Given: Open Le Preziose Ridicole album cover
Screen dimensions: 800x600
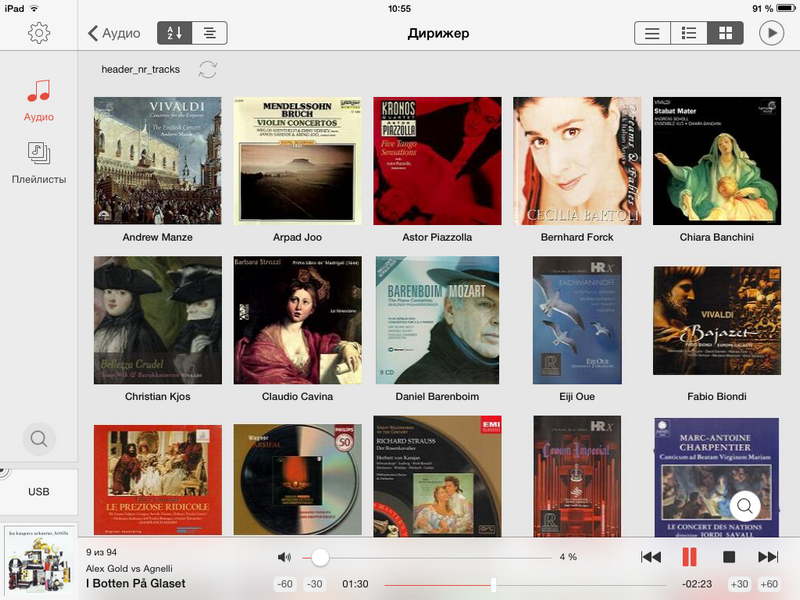Looking at the screenshot, I should (x=158, y=480).
